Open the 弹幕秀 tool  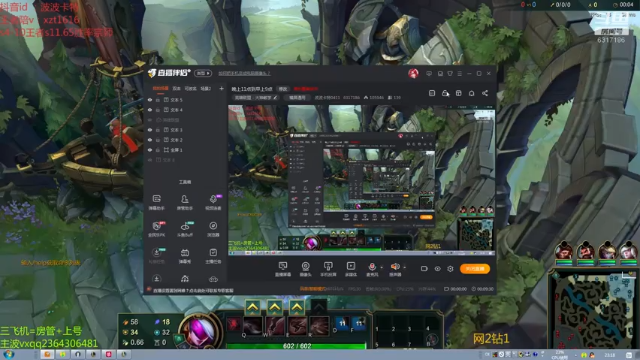184,256
